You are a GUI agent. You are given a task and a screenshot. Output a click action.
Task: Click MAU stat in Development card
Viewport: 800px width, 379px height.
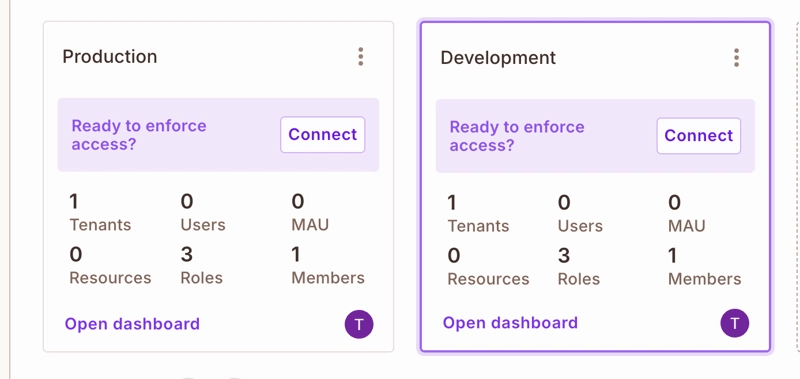tap(687, 213)
